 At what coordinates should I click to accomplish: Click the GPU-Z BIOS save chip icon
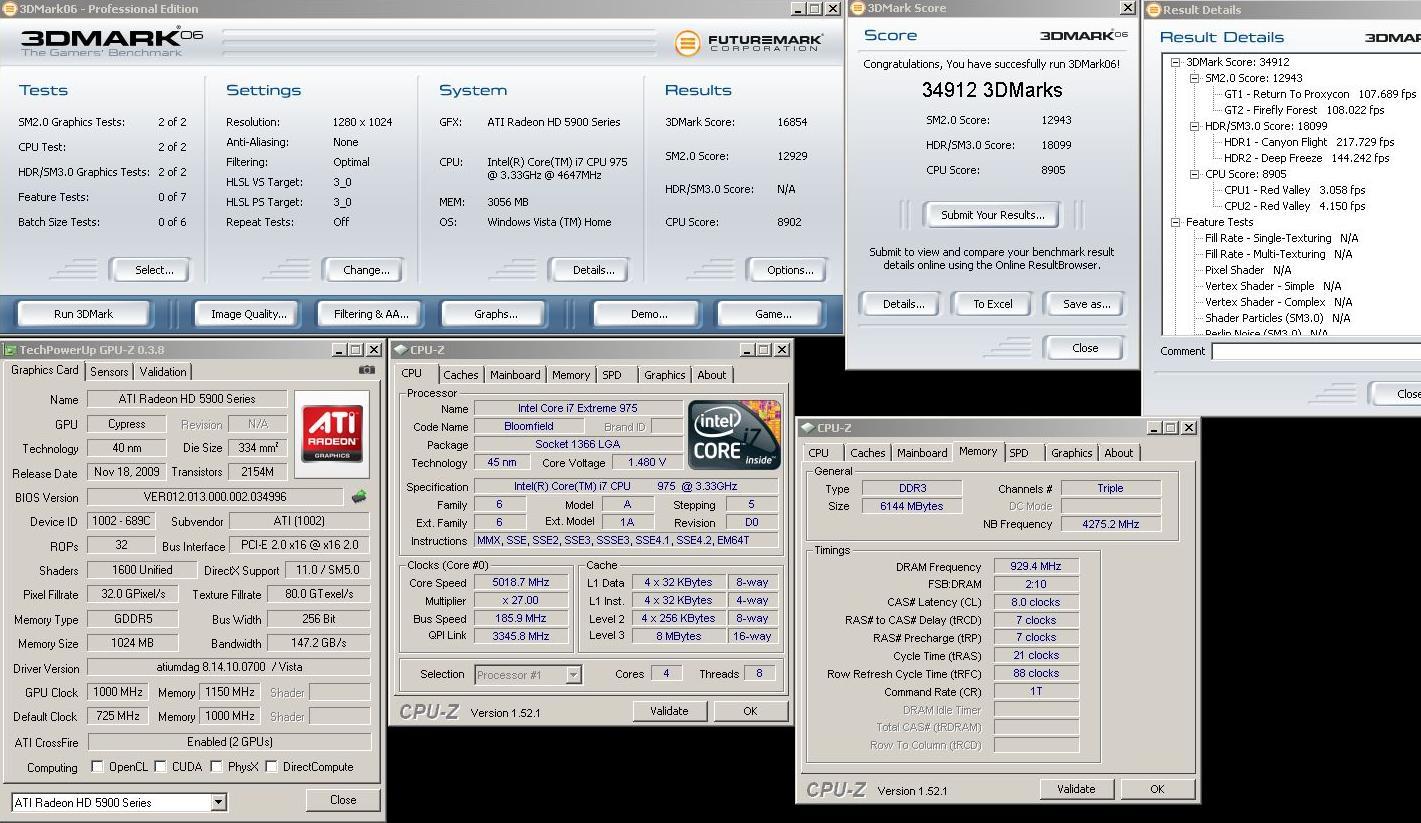pos(358,497)
